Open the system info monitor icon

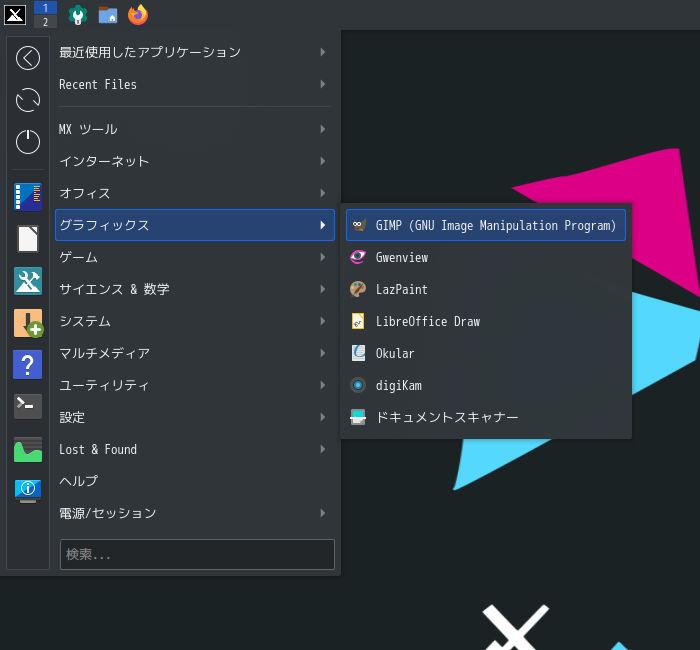click(28, 491)
